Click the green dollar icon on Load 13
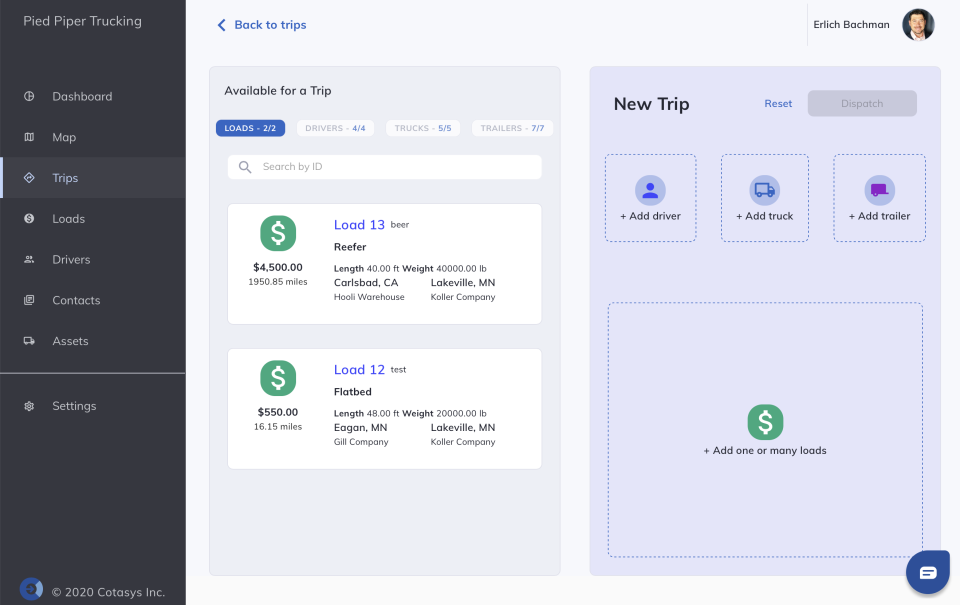Screen dimensions: 960x605 click(277, 233)
